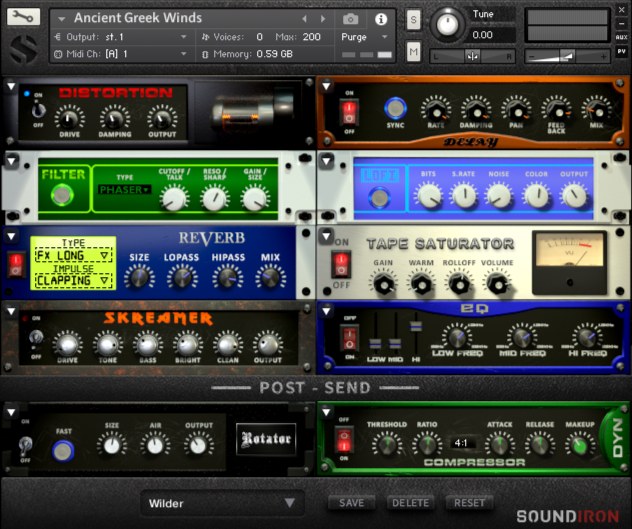Expand the Delay module menu triangle
Viewport: 632px width, 529px height.
pos(326,86)
